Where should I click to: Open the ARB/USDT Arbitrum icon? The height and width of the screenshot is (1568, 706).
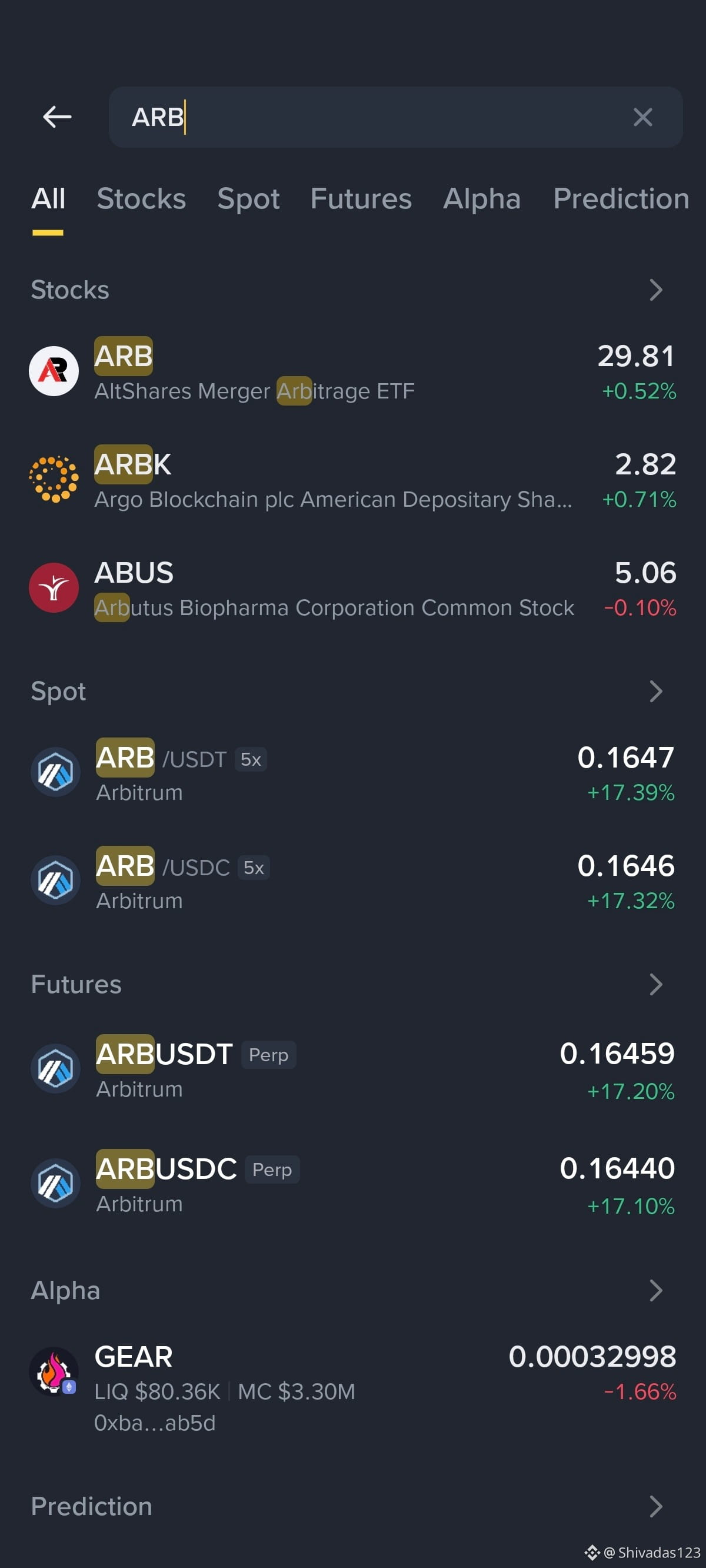click(55, 772)
